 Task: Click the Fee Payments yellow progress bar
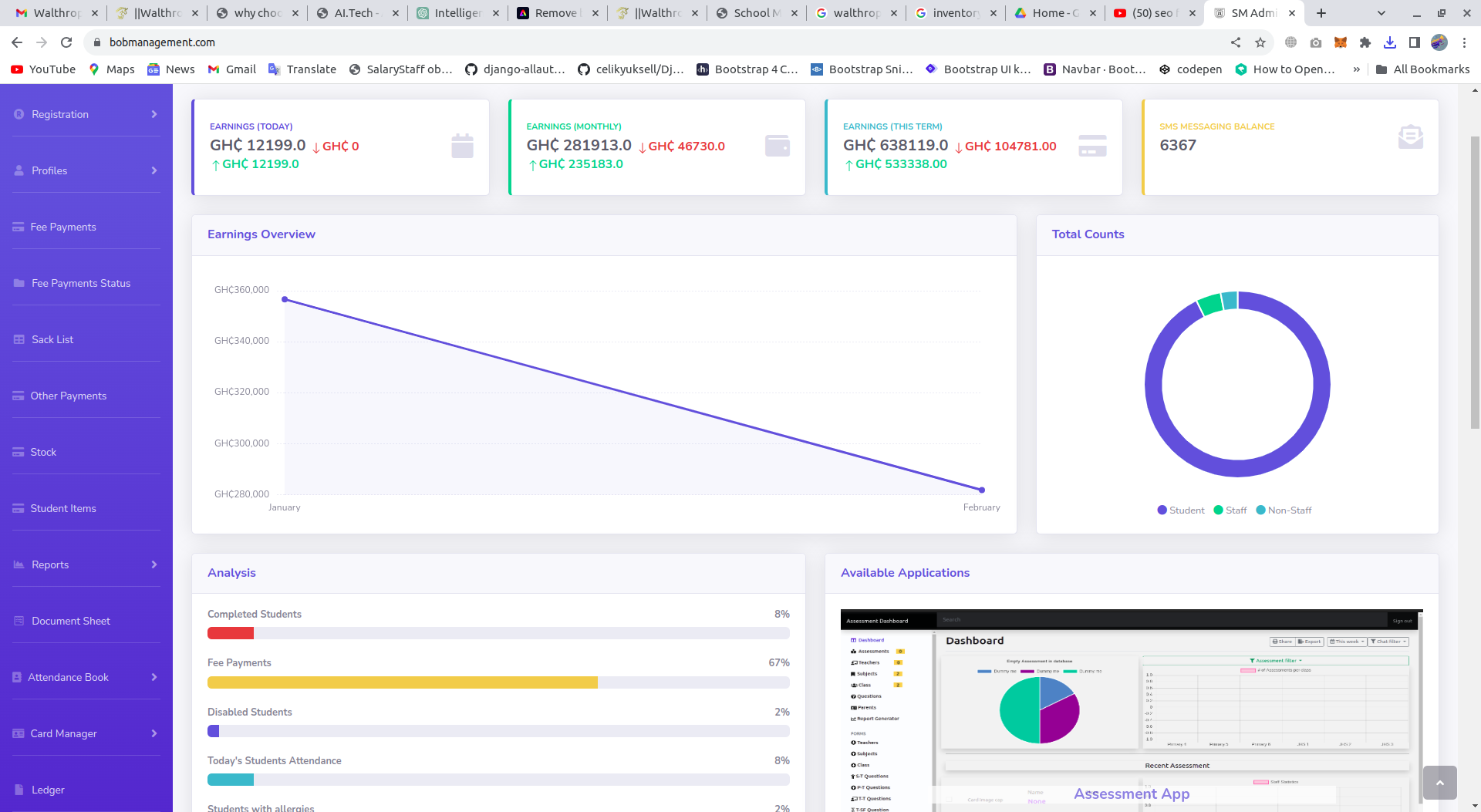pos(403,682)
